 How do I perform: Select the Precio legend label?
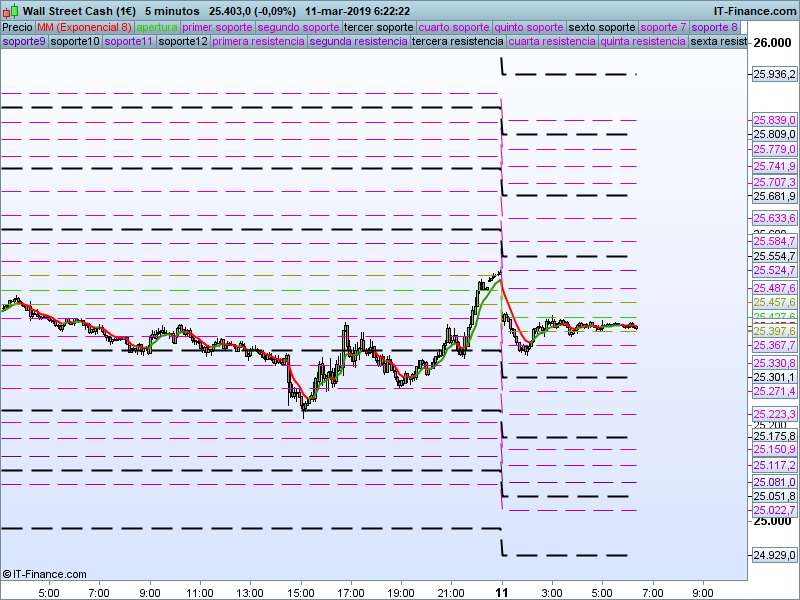pos(17,28)
